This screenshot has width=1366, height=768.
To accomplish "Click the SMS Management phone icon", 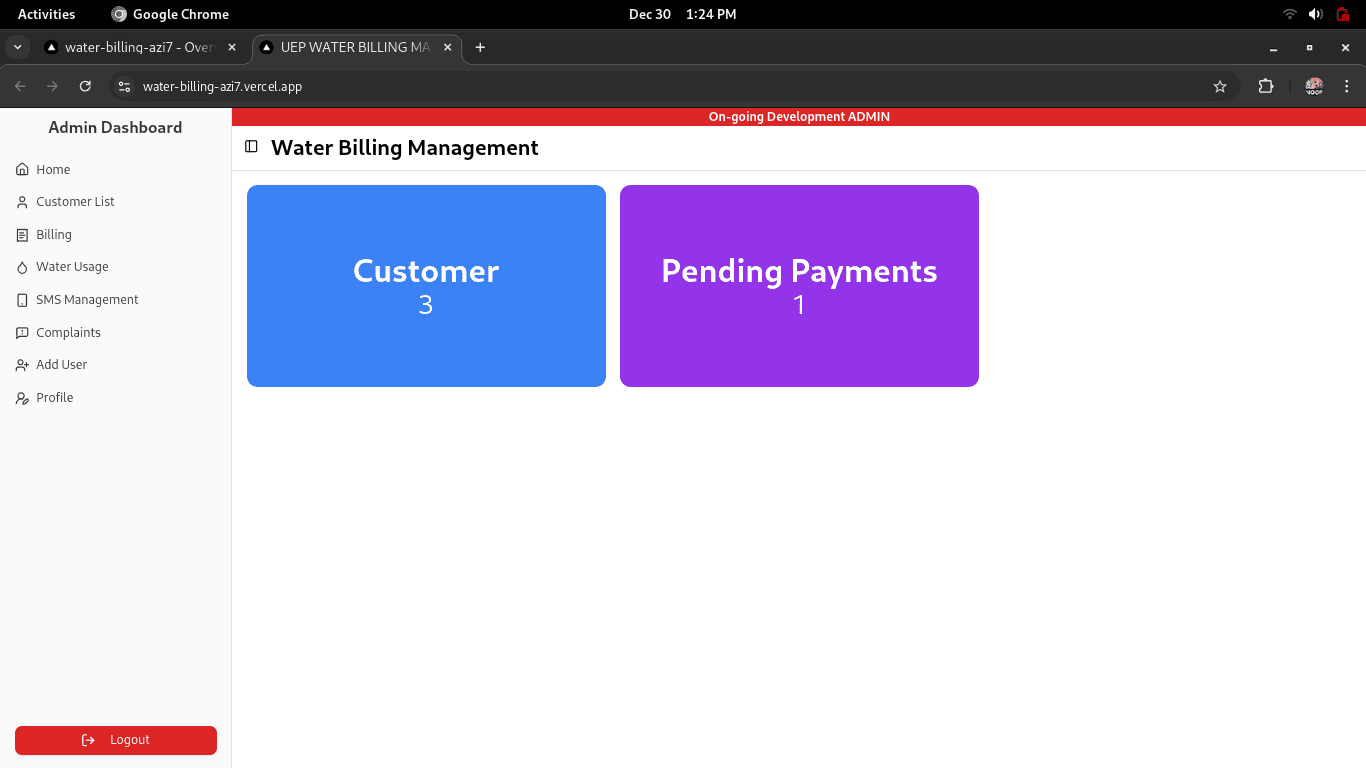I will [x=22, y=300].
